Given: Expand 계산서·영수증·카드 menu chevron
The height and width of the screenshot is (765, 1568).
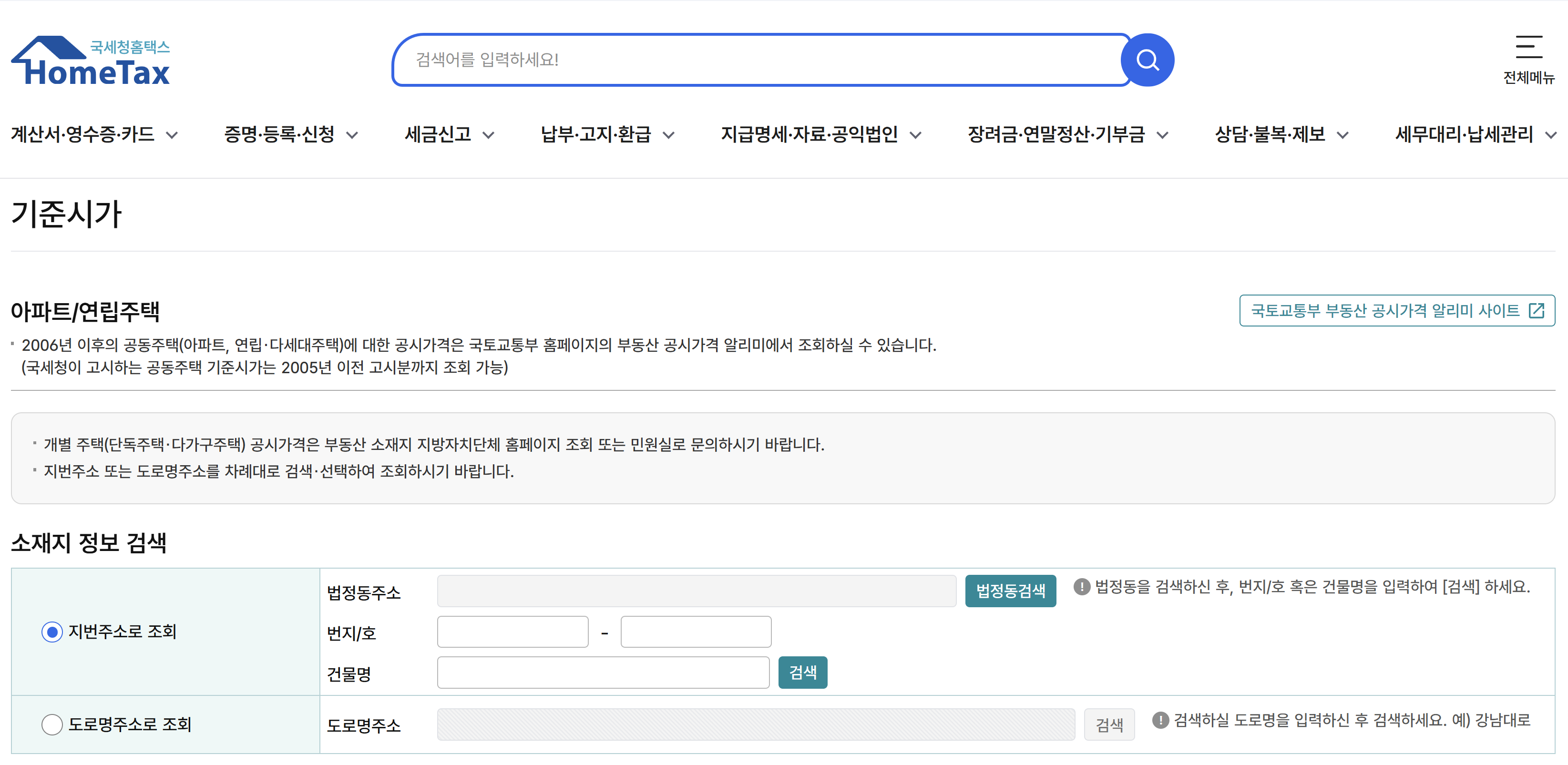Looking at the screenshot, I should pos(172,135).
